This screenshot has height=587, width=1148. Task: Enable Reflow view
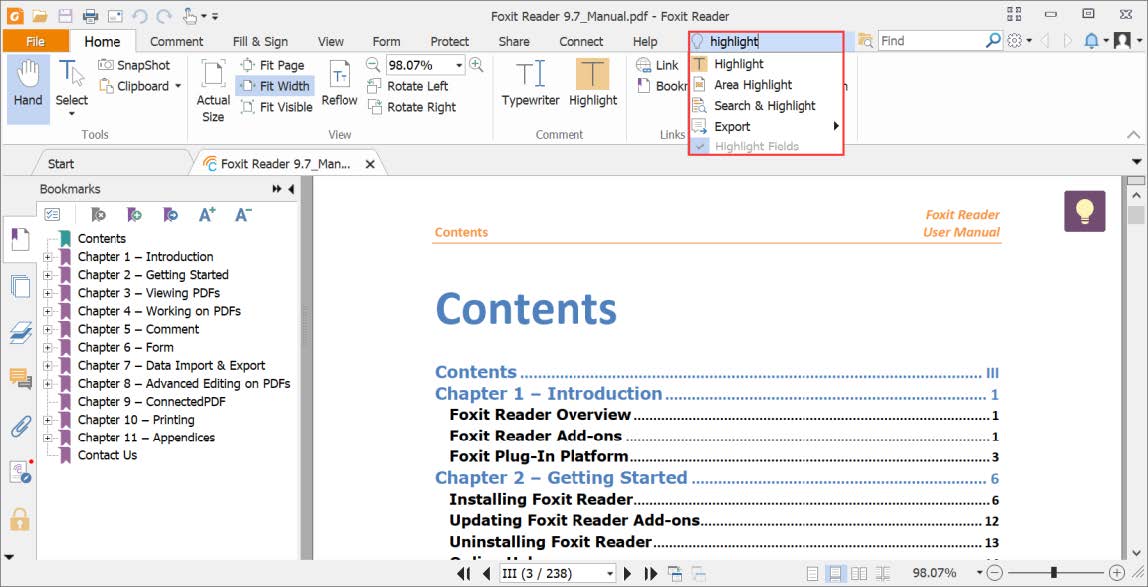point(340,85)
